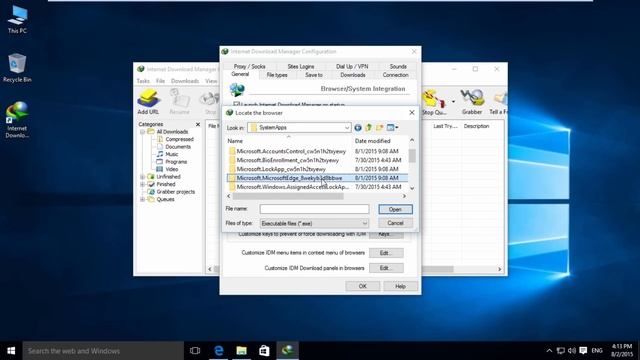Switch to the File types tab
The image size is (640, 360).
277,75
